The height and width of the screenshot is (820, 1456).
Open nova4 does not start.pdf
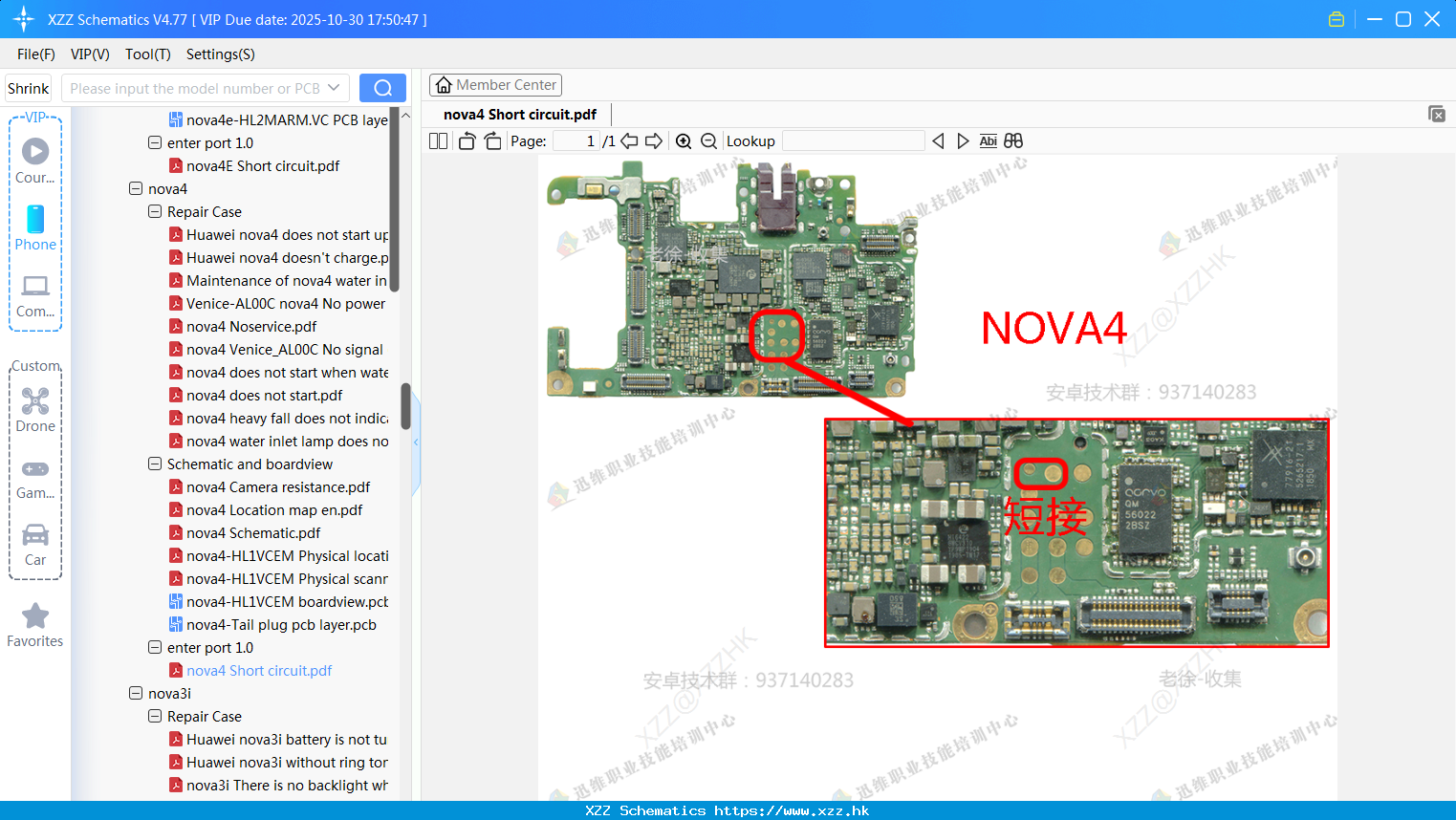pyautogui.click(x=264, y=396)
